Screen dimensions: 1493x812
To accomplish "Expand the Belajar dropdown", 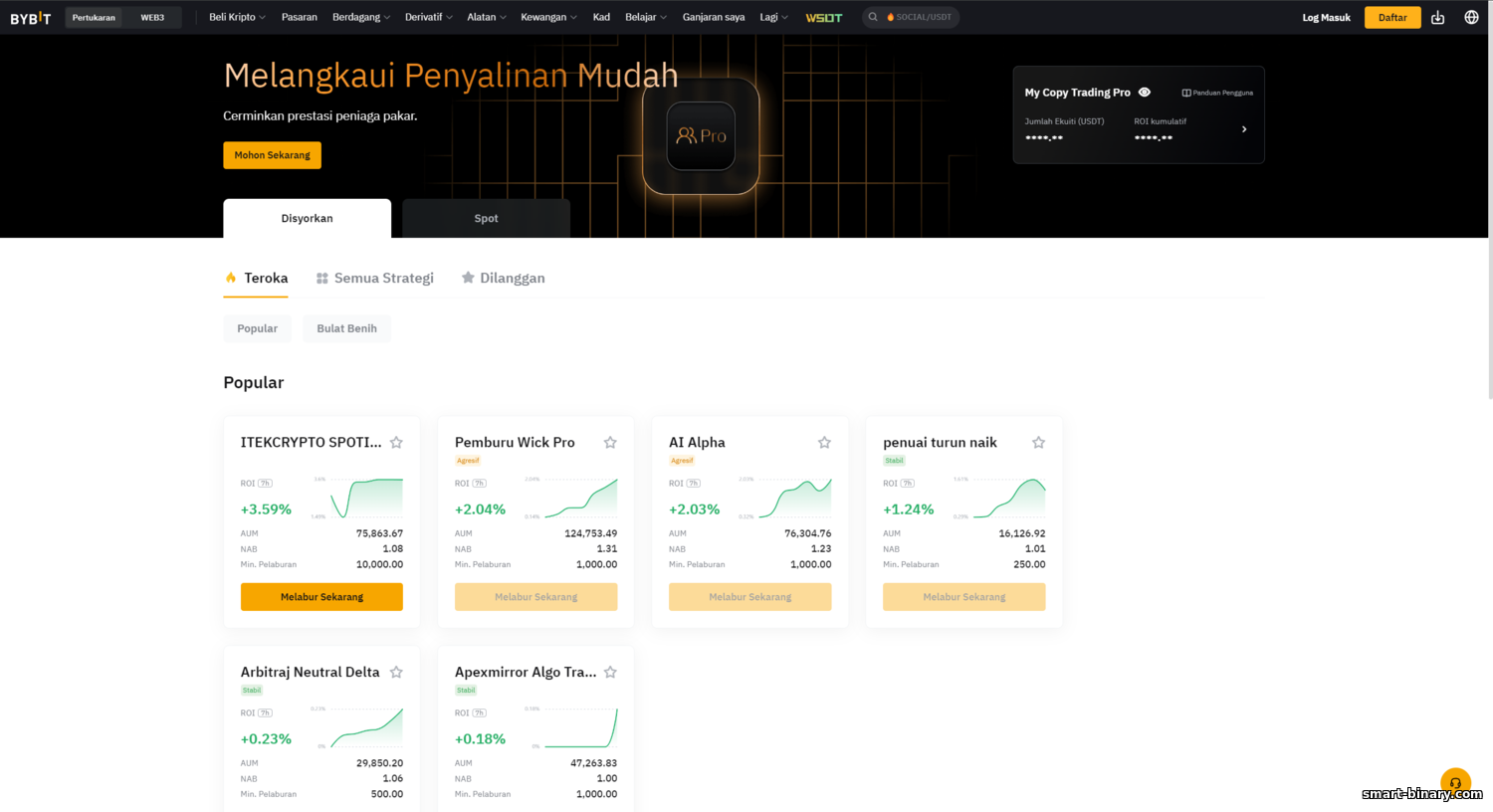I will tap(646, 17).
